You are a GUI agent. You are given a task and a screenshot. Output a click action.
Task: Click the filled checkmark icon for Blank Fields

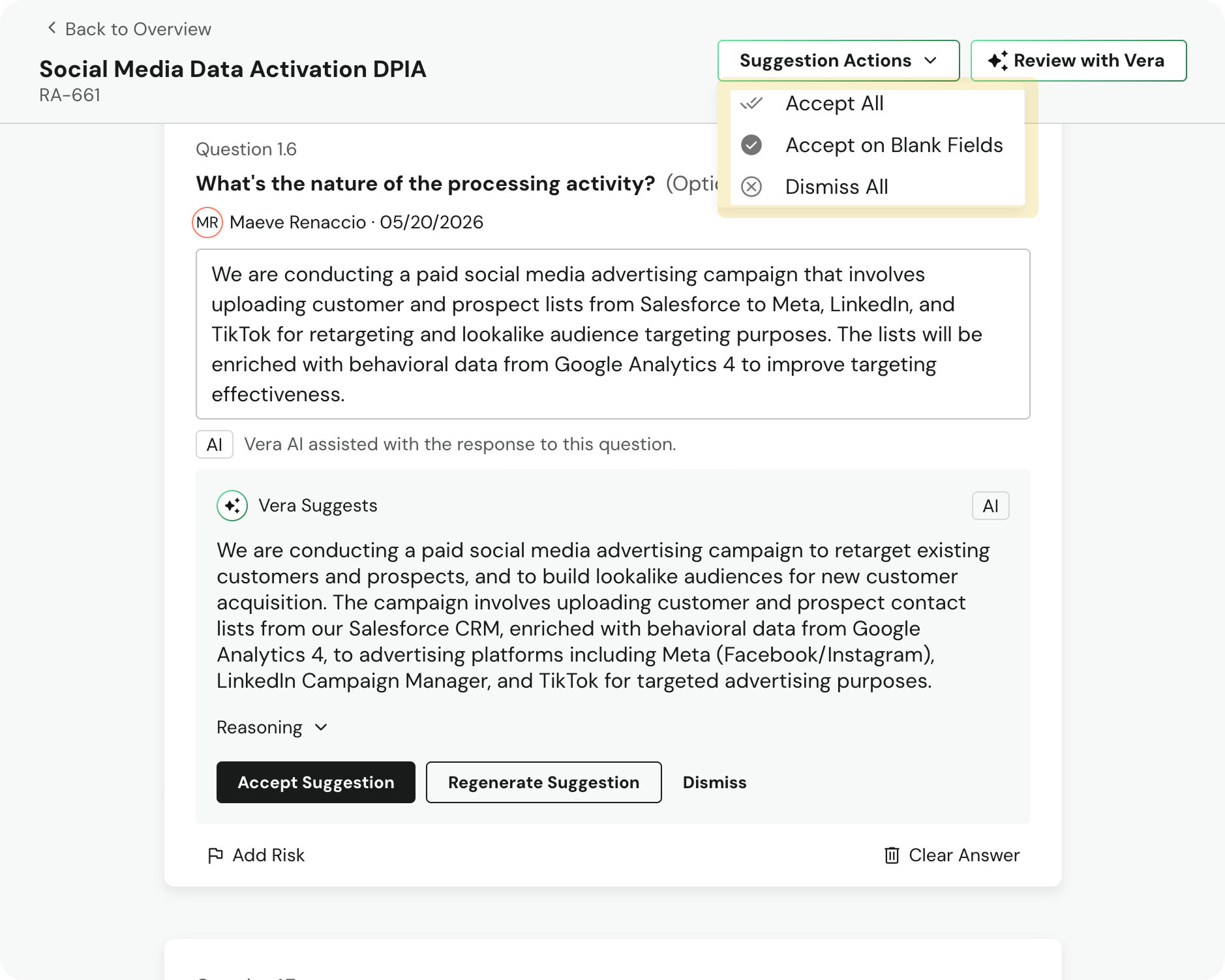(x=751, y=145)
